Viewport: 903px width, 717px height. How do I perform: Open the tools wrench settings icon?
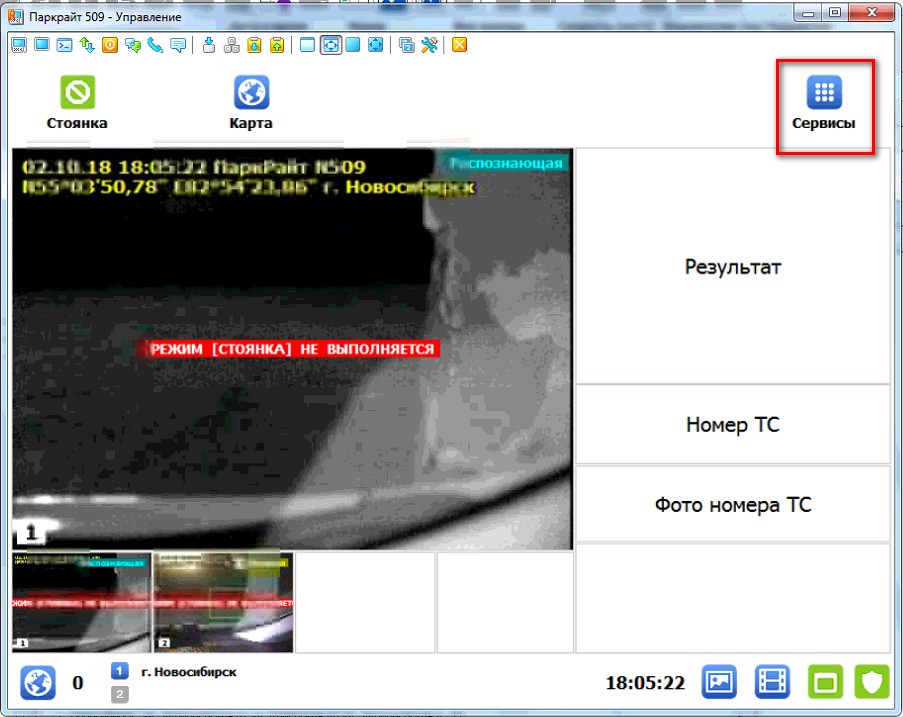(430, 45)
